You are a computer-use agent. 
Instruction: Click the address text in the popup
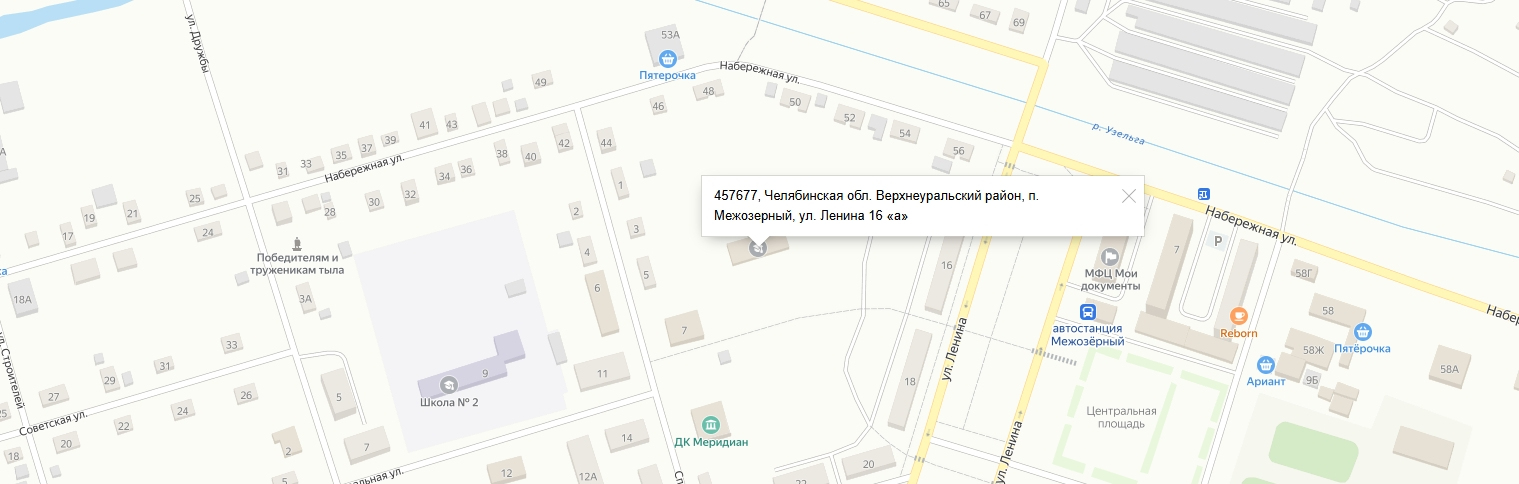876,206
